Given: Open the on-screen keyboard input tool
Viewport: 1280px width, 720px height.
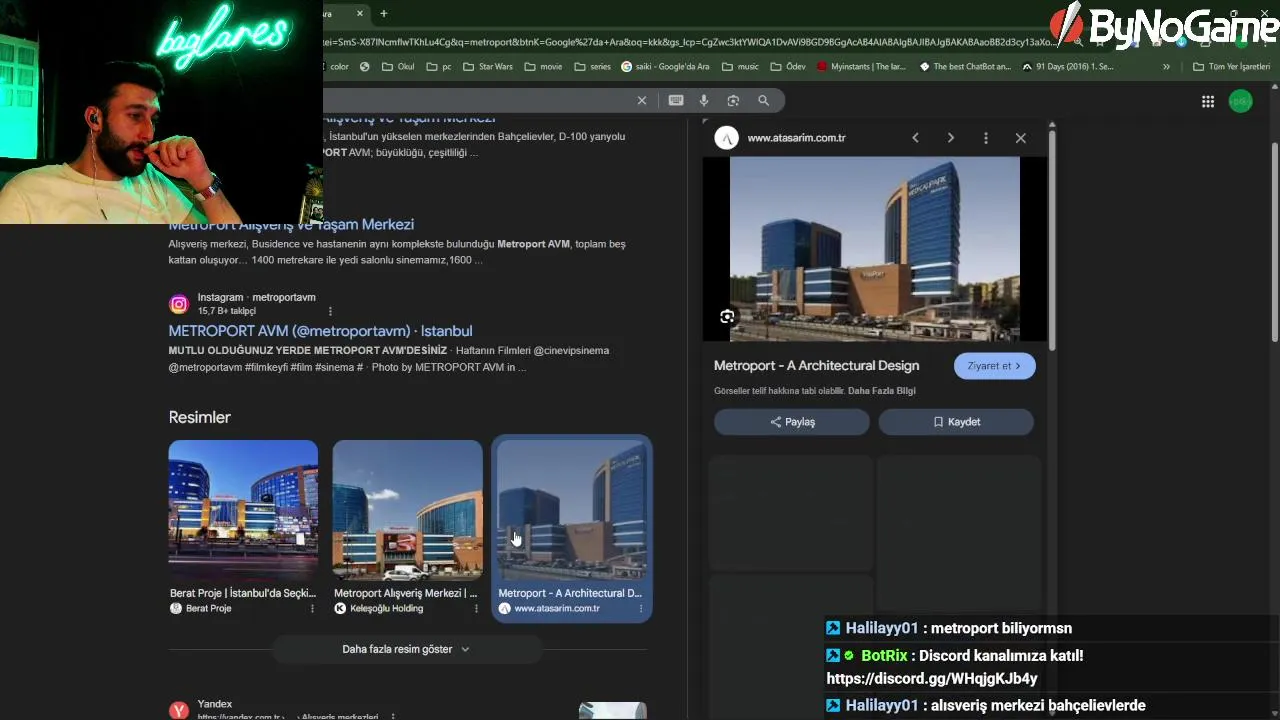Looking at the screenshot, I should (x=676, y=100).
